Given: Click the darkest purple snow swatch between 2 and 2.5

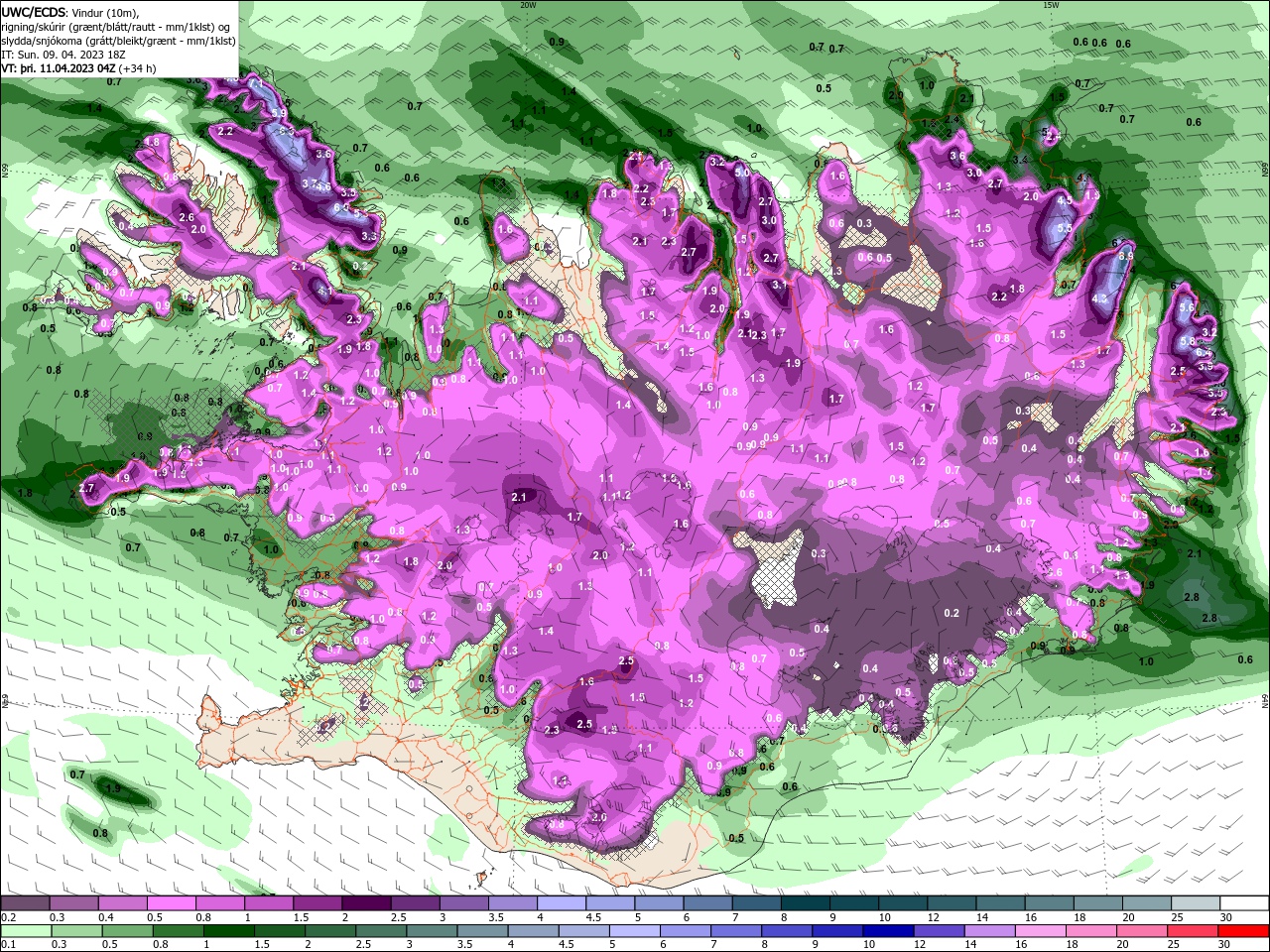Looking at the screenshot, I should pos(366,903).
